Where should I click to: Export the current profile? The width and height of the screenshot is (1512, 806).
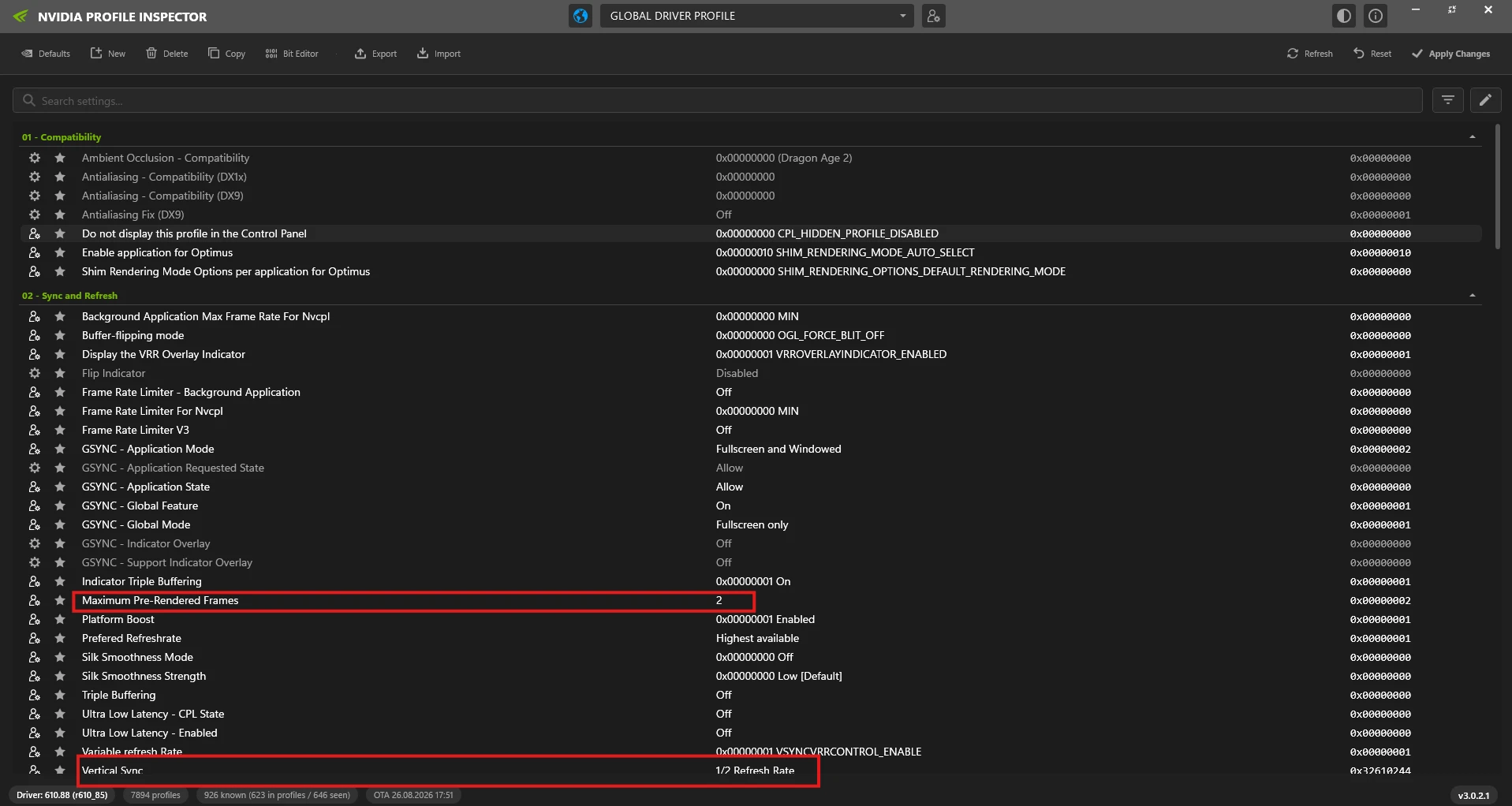(x=375, y=54)
